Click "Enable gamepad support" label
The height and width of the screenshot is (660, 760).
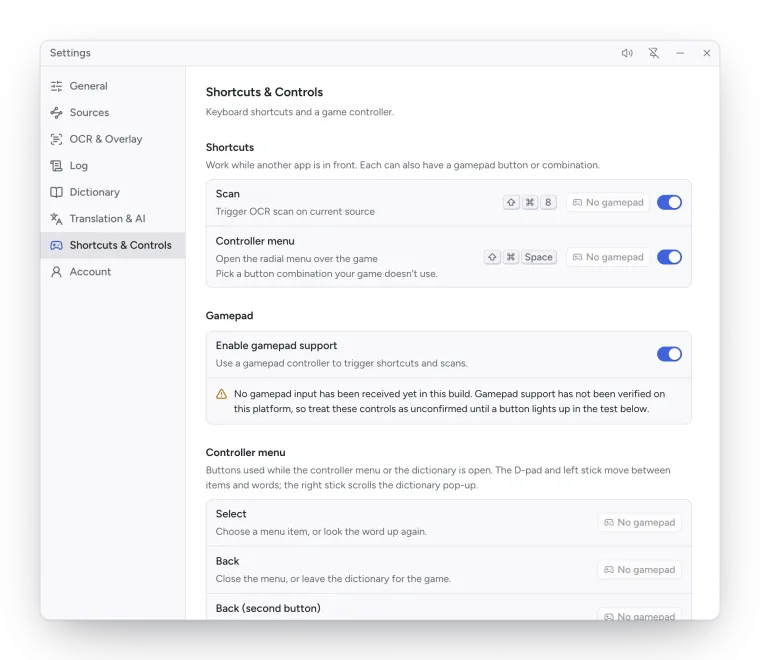(276, 346)
